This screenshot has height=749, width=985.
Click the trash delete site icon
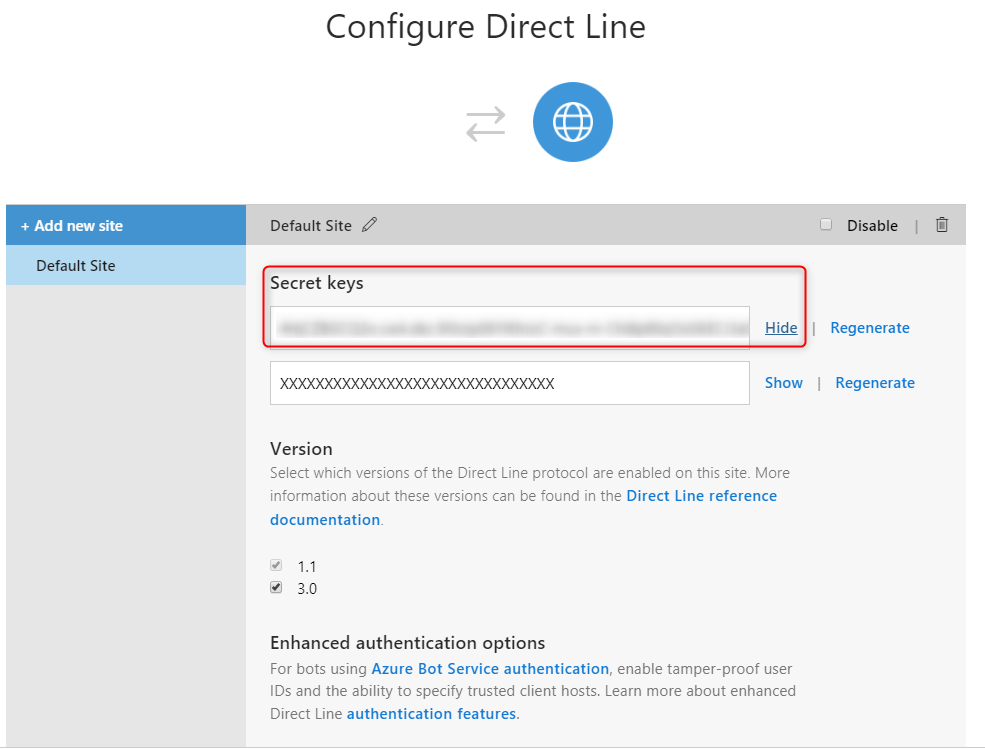(942, 225)
